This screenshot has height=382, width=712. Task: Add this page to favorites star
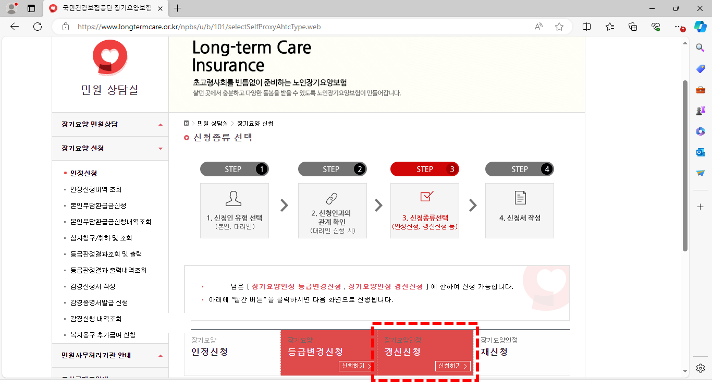(559, 27)
